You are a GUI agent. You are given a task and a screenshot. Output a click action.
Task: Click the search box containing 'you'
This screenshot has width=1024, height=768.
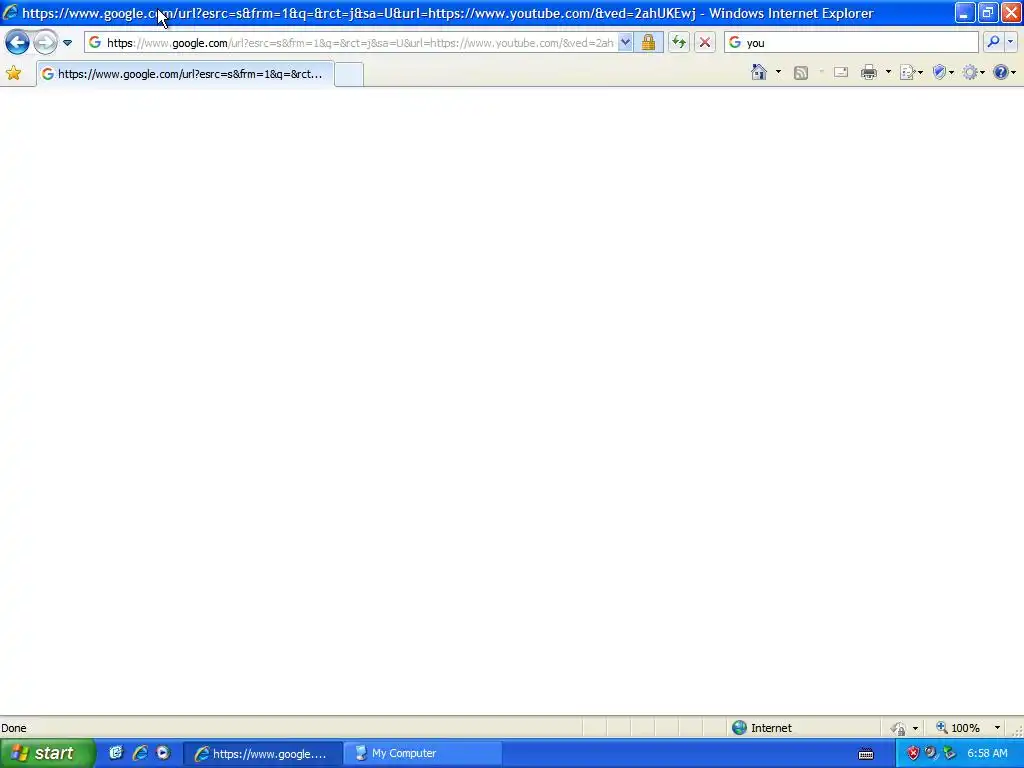tap(851, 42)
